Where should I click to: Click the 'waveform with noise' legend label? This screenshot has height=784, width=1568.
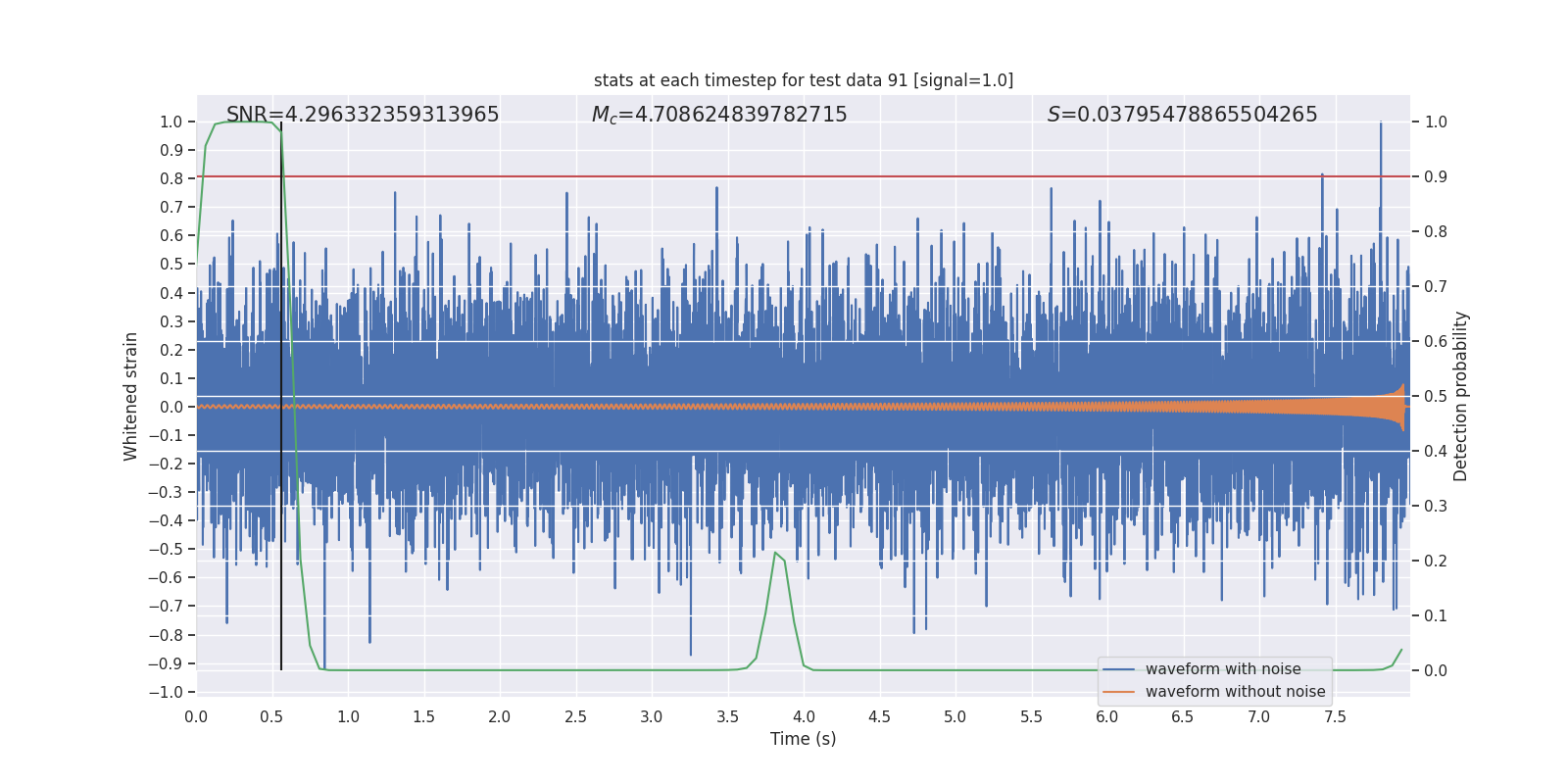(1222, 669)
